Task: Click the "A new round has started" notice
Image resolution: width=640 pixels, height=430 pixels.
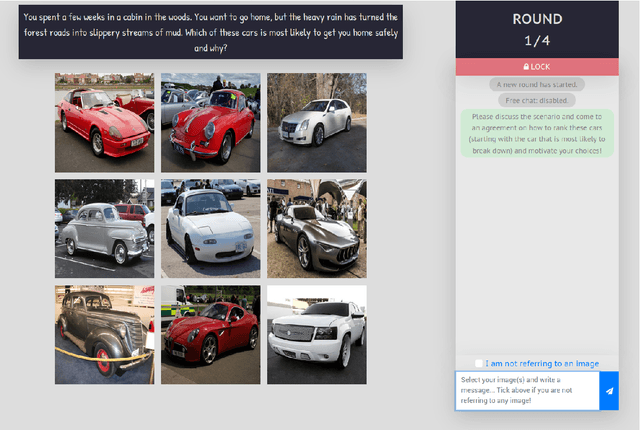Action: (537, 85)
